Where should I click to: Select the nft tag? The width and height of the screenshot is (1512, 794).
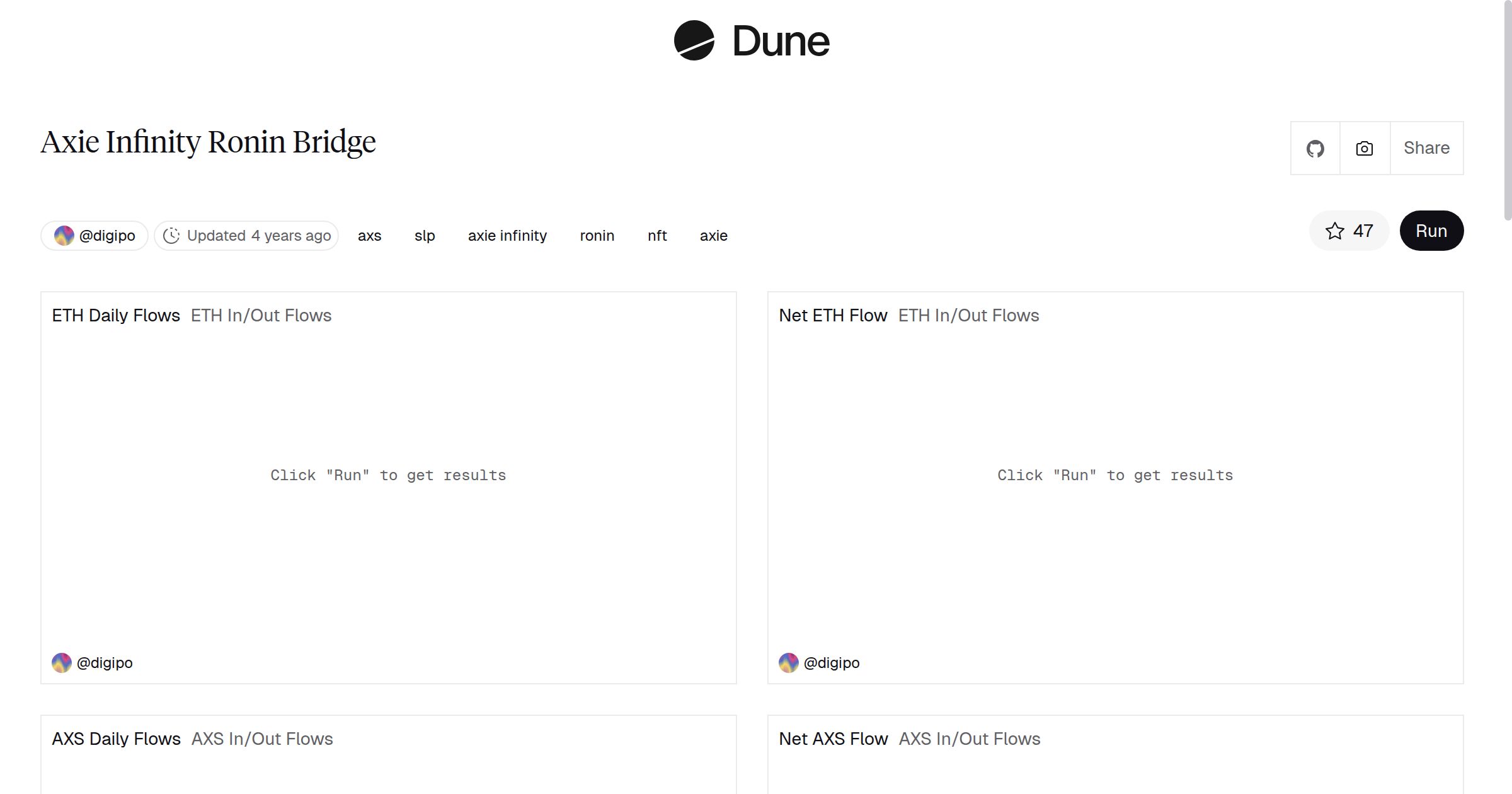click(656, 236)
